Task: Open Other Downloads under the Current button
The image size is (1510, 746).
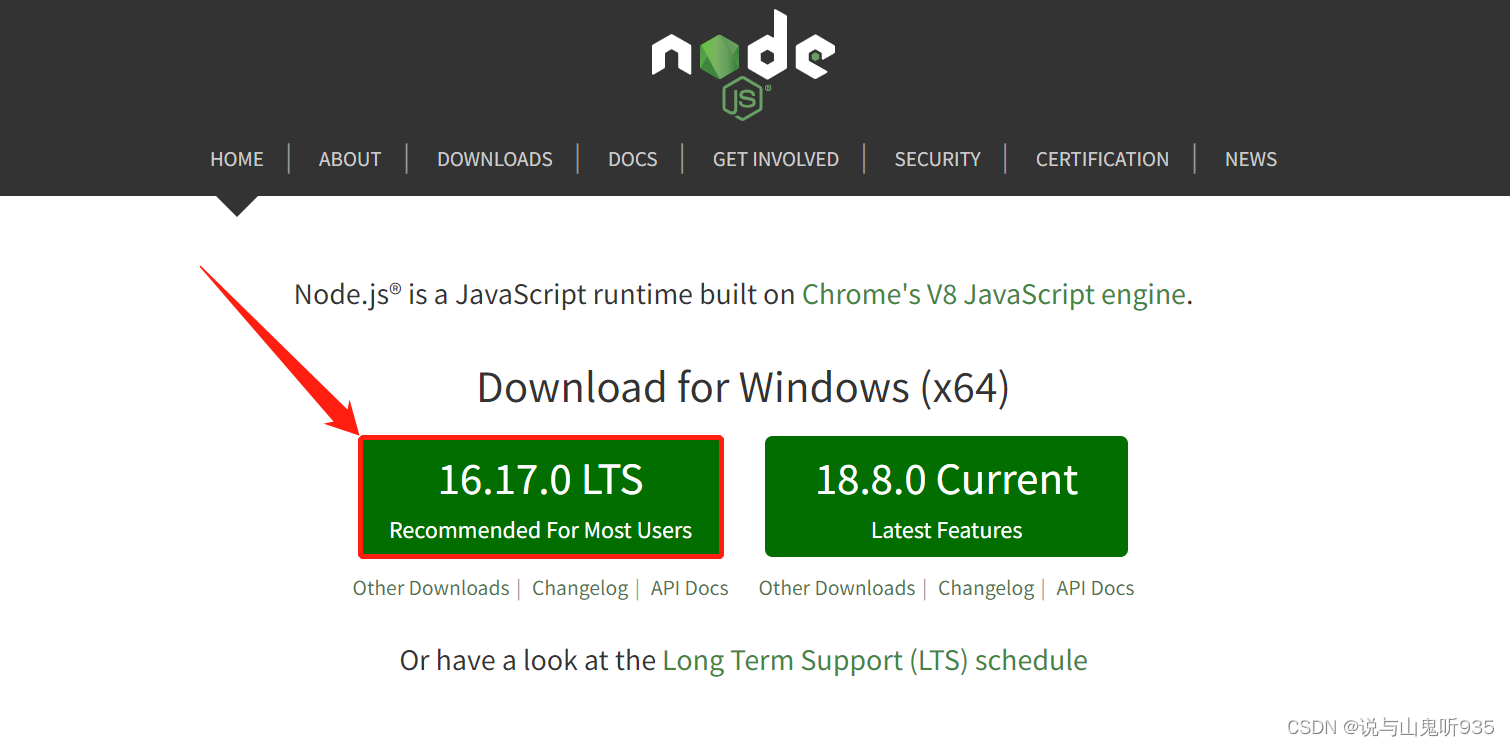Action: click(x=837, y=588)
